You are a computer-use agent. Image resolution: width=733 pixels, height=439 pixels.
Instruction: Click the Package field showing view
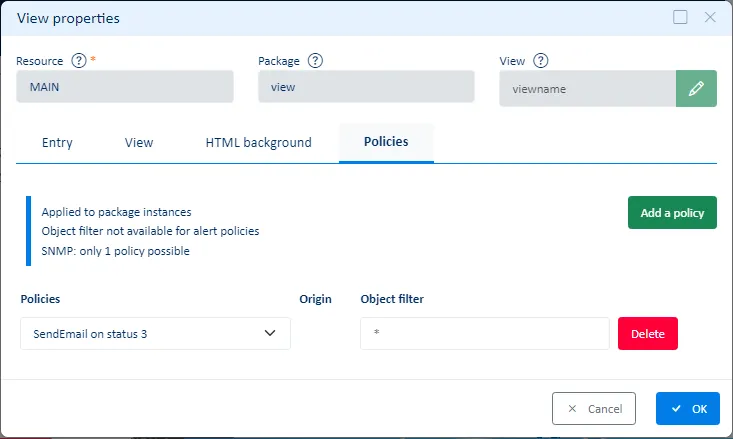366,87
